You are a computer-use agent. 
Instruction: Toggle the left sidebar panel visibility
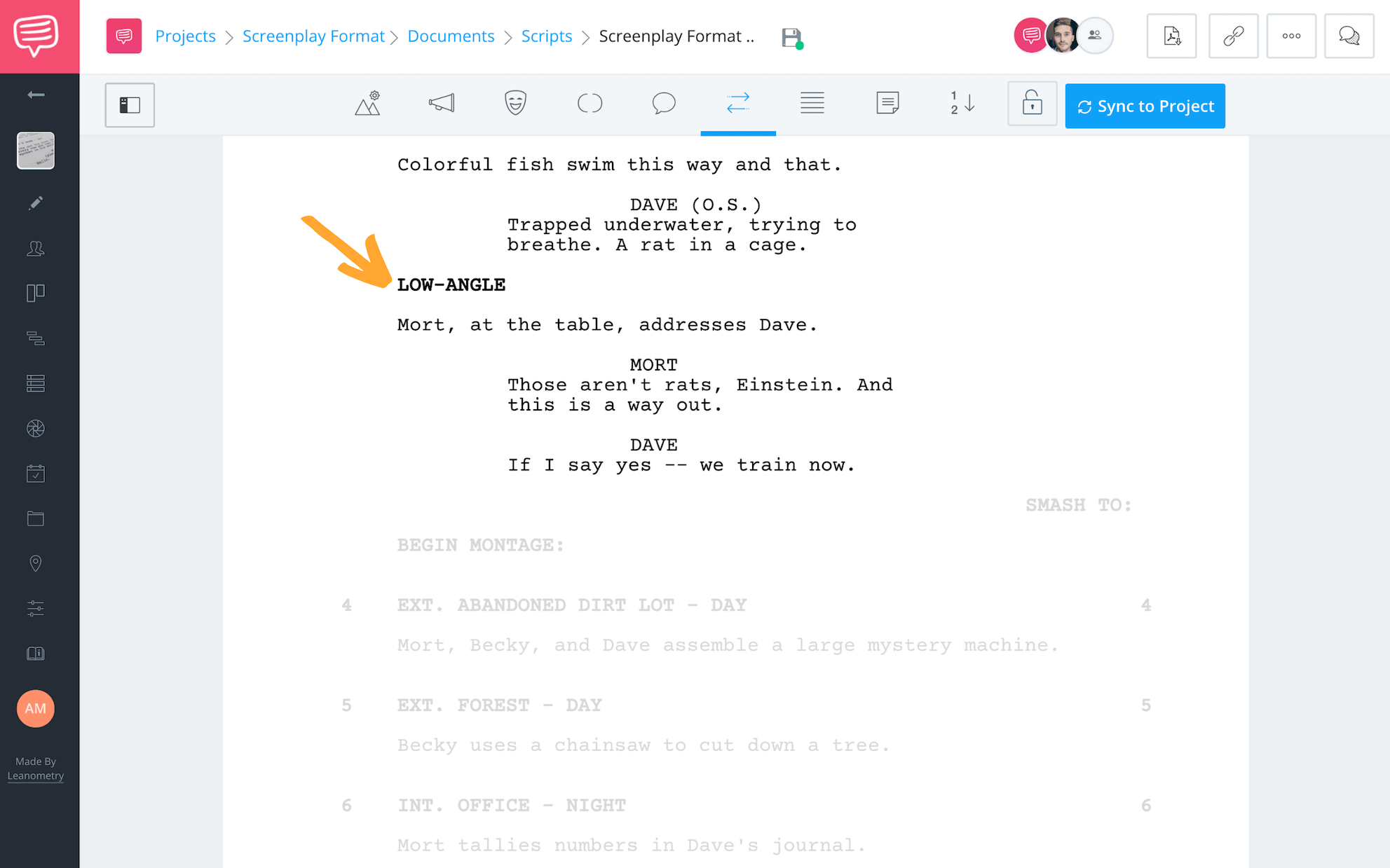130,105
